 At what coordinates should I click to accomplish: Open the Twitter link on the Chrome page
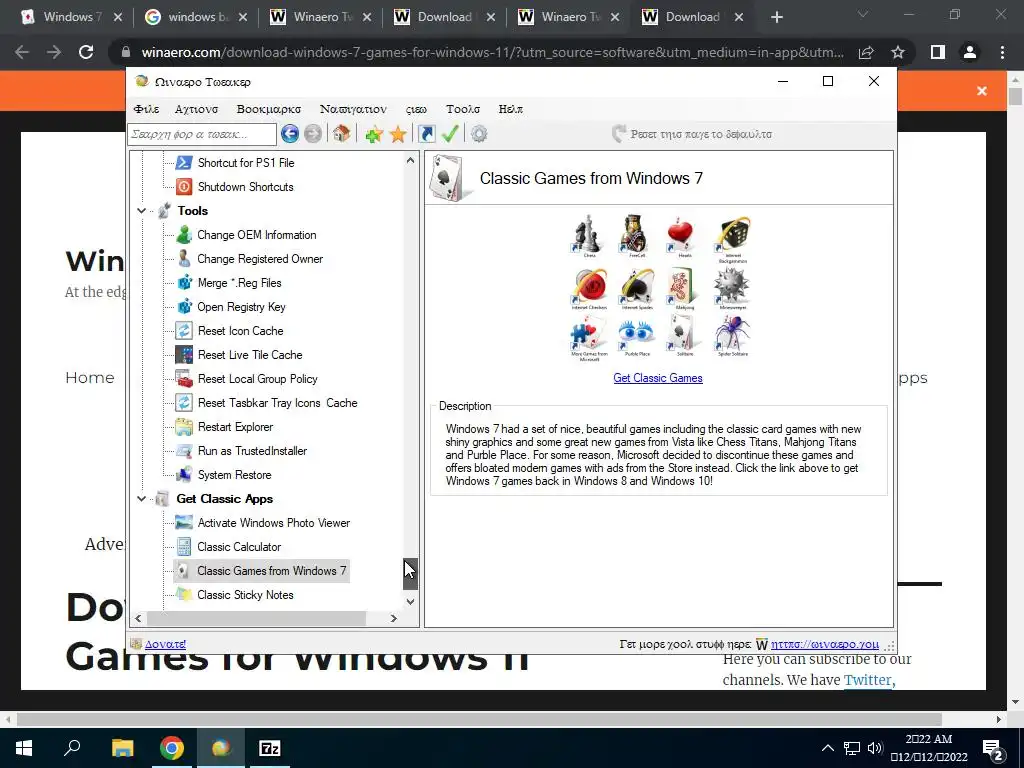tap(867, 680)
